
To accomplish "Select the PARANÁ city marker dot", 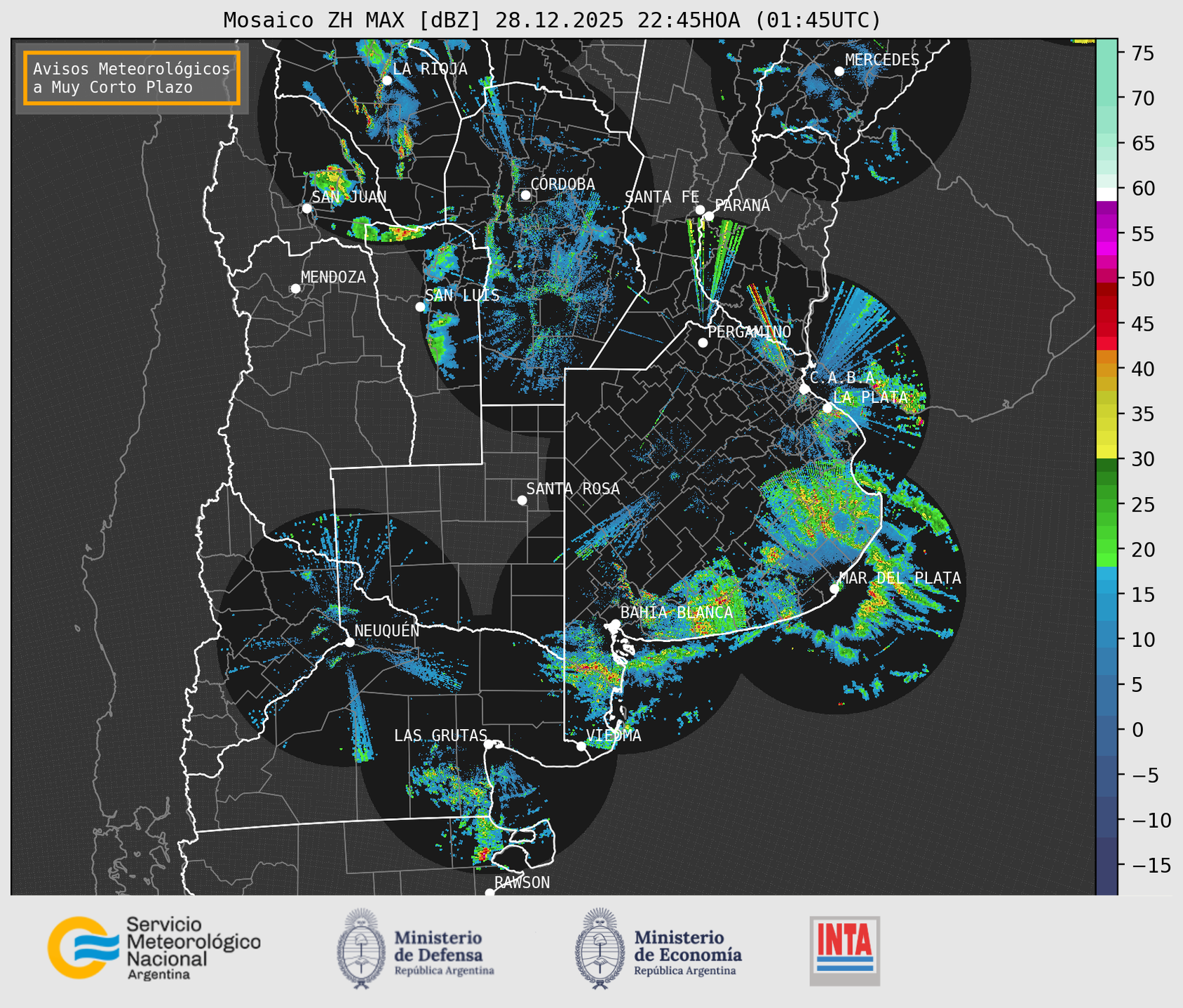I will point(709,216).
